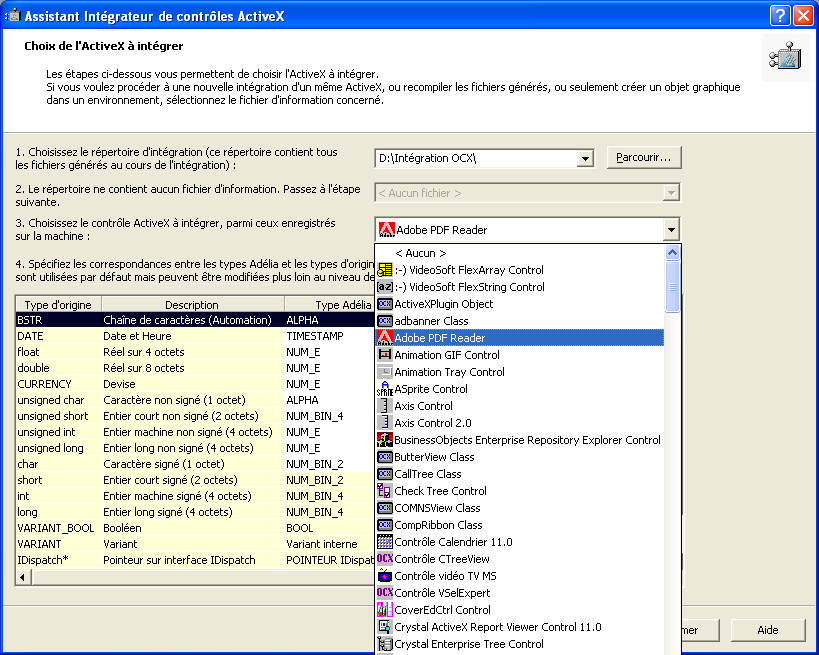The width and height of the screenshot is (819, 655).
Task: Click the Aide button
Action: (768, 630)
